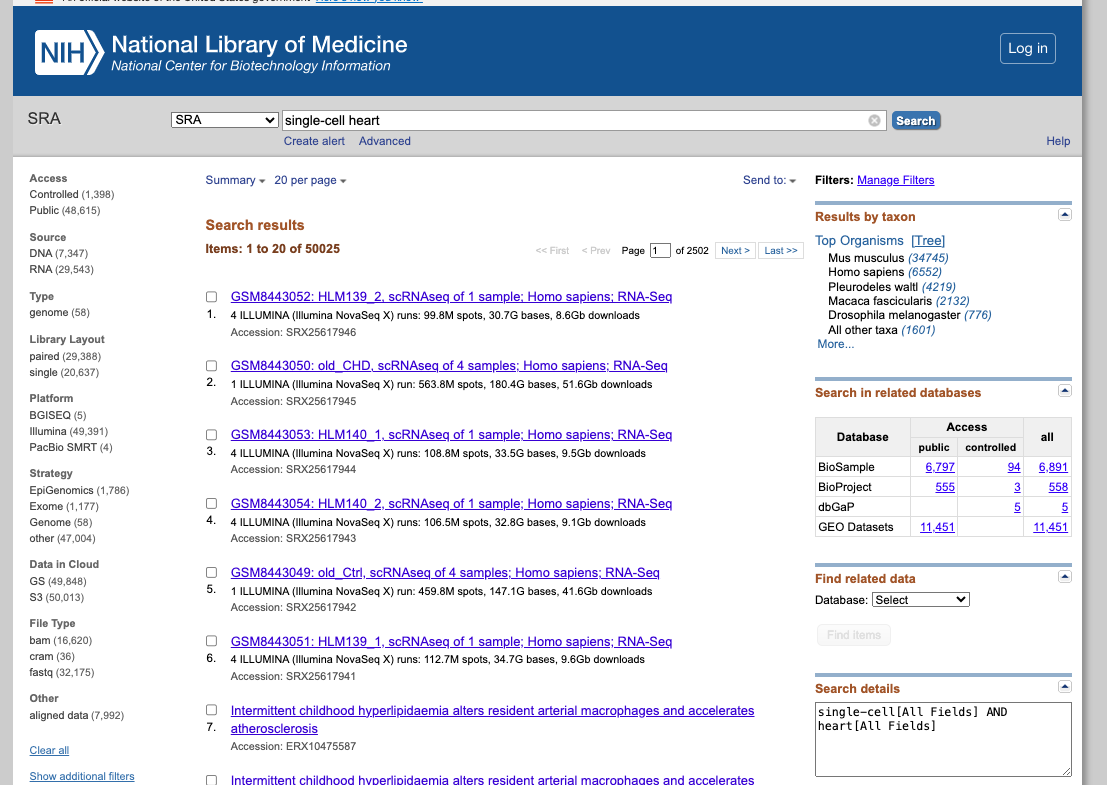Open the Find related data Database select
The height and width of the screenshot is (785, 1107).
(920, 600)
